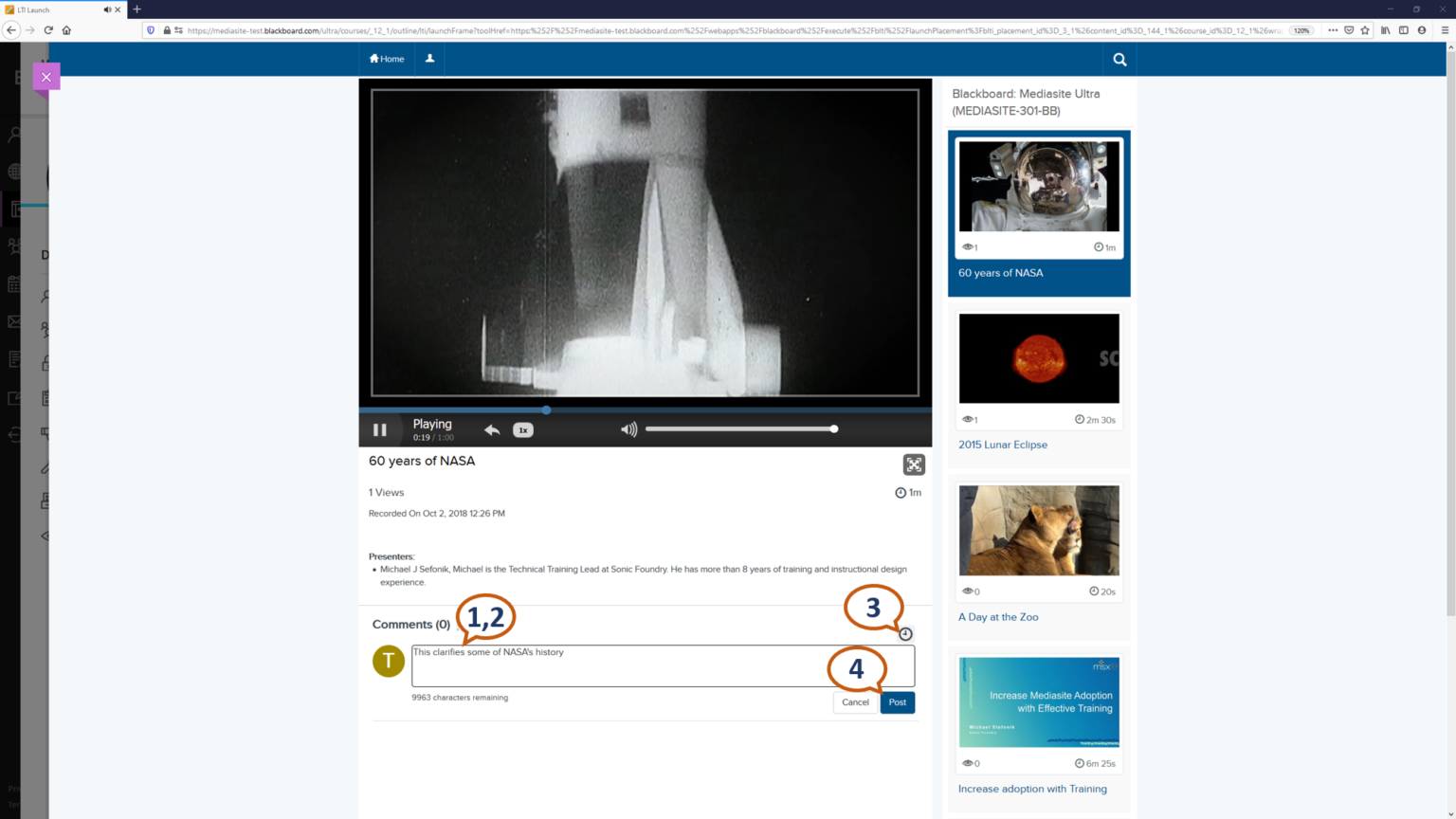This screenshot has width=1456, height=819.
Task: Open the Mediasite search
Action: pos(1119,60)
